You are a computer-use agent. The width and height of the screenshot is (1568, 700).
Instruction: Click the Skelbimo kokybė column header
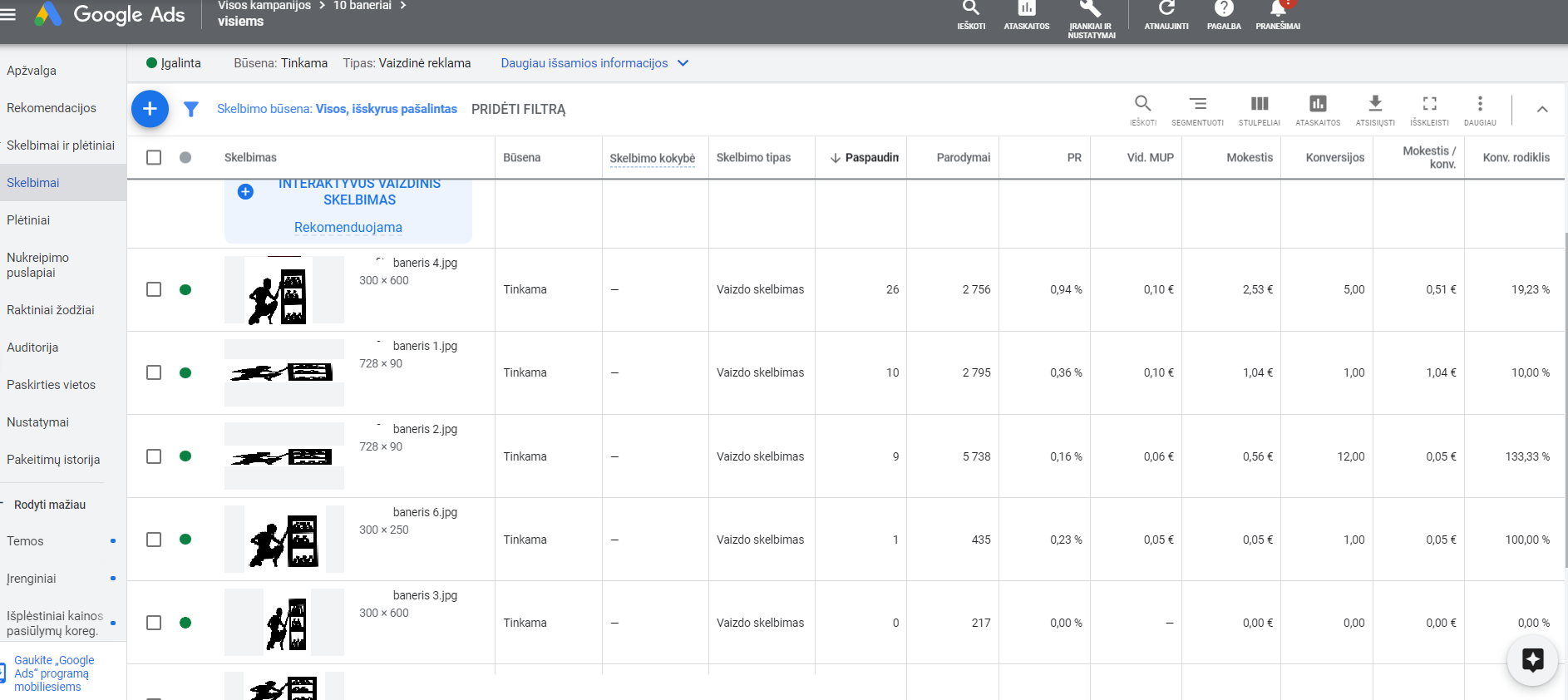coord(653,158)
